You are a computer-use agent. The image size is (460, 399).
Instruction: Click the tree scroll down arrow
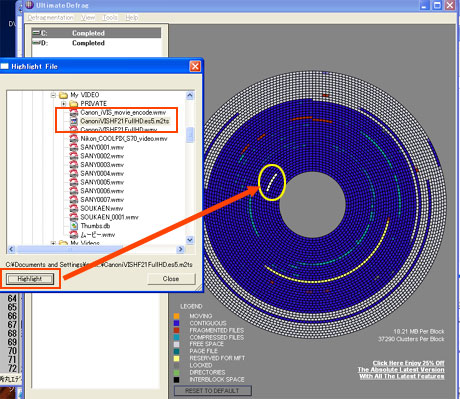point(190,240)
